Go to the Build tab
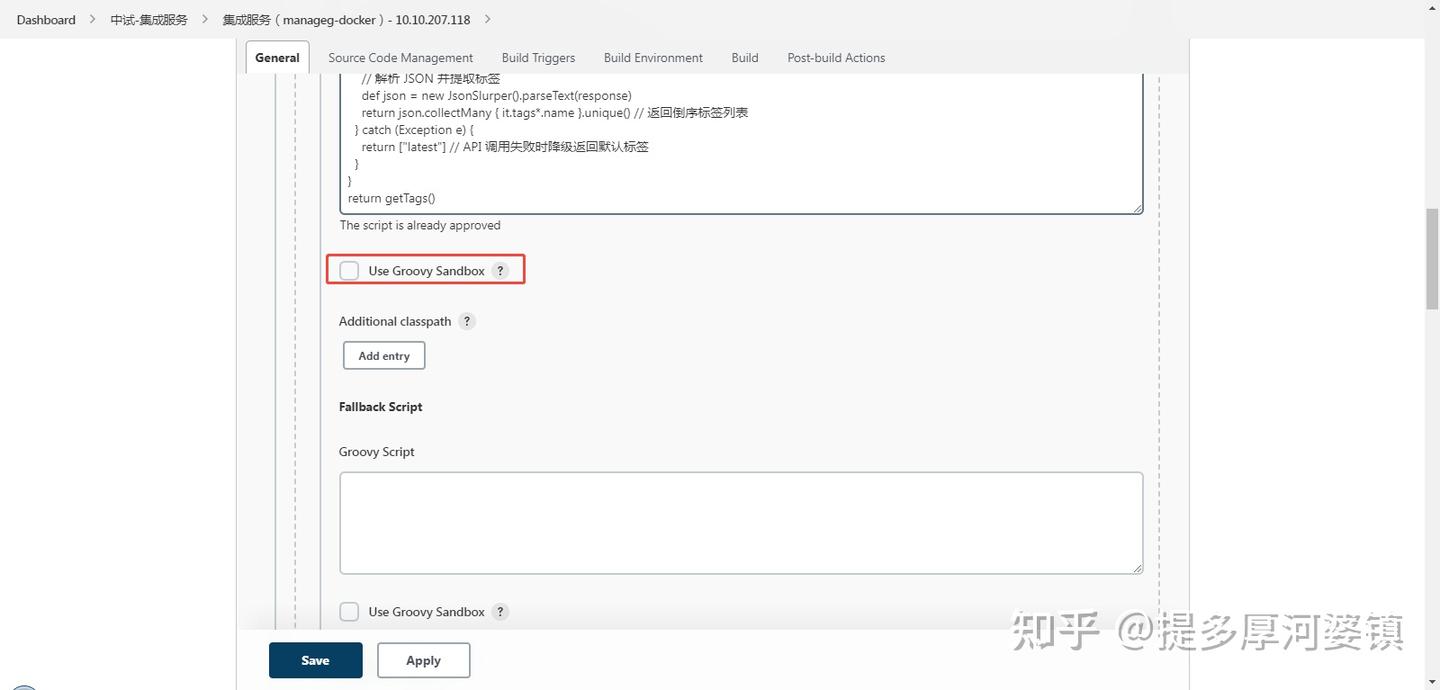The height and width of the screenshot is (690, 1440). [745, 58]
